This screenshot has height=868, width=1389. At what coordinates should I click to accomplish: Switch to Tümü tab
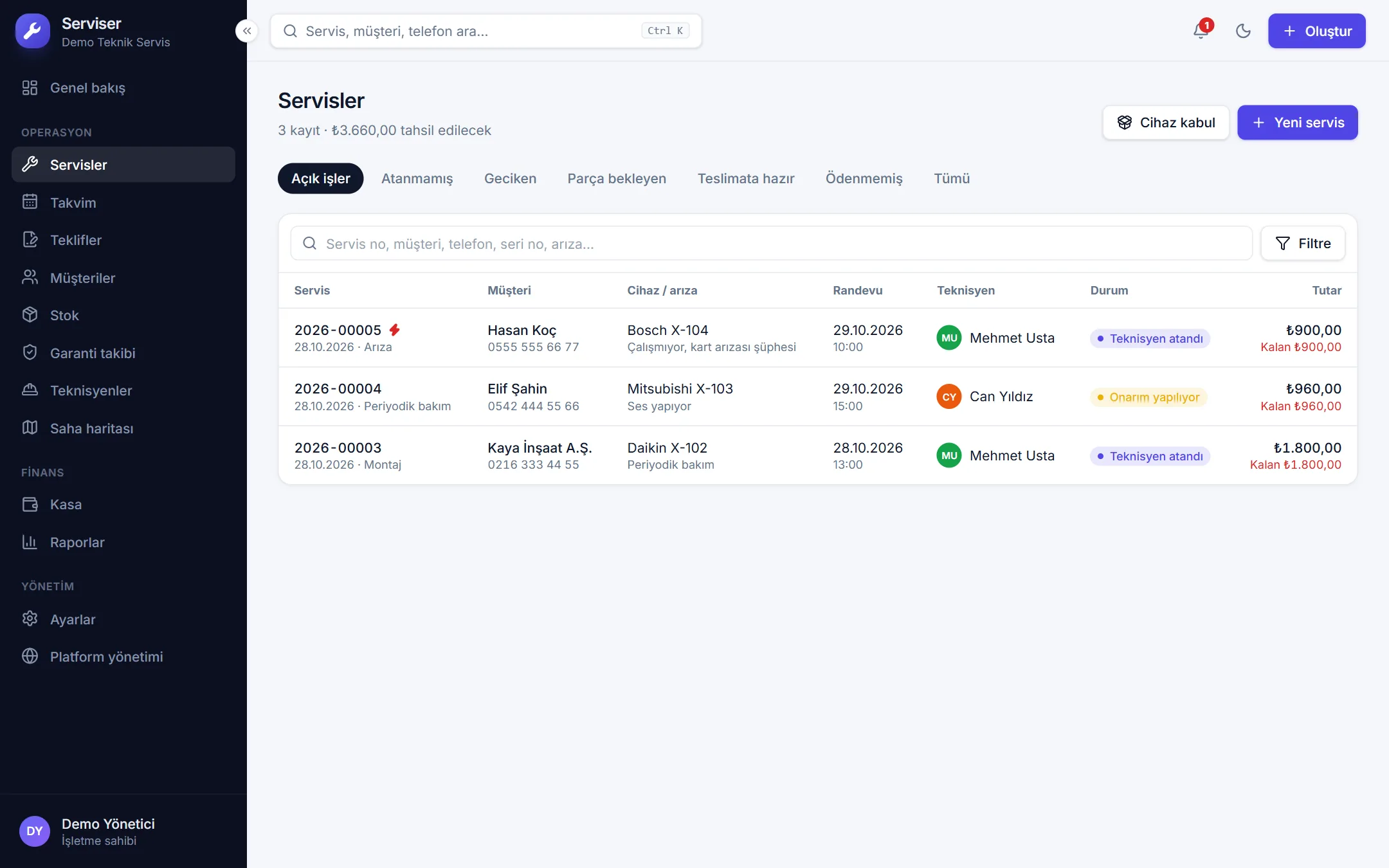coord(952,178)
